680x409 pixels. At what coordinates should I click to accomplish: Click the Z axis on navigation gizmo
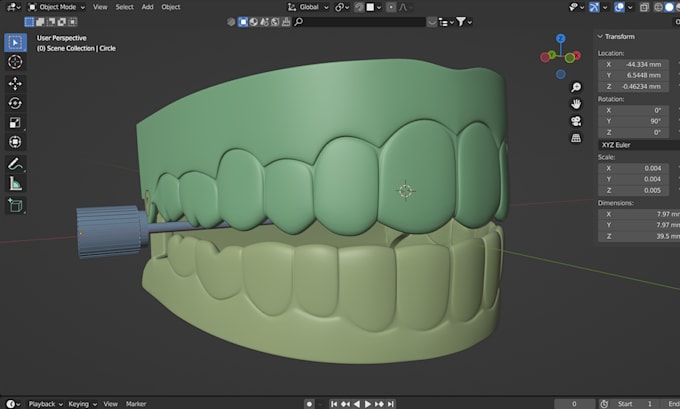[561, 38]
